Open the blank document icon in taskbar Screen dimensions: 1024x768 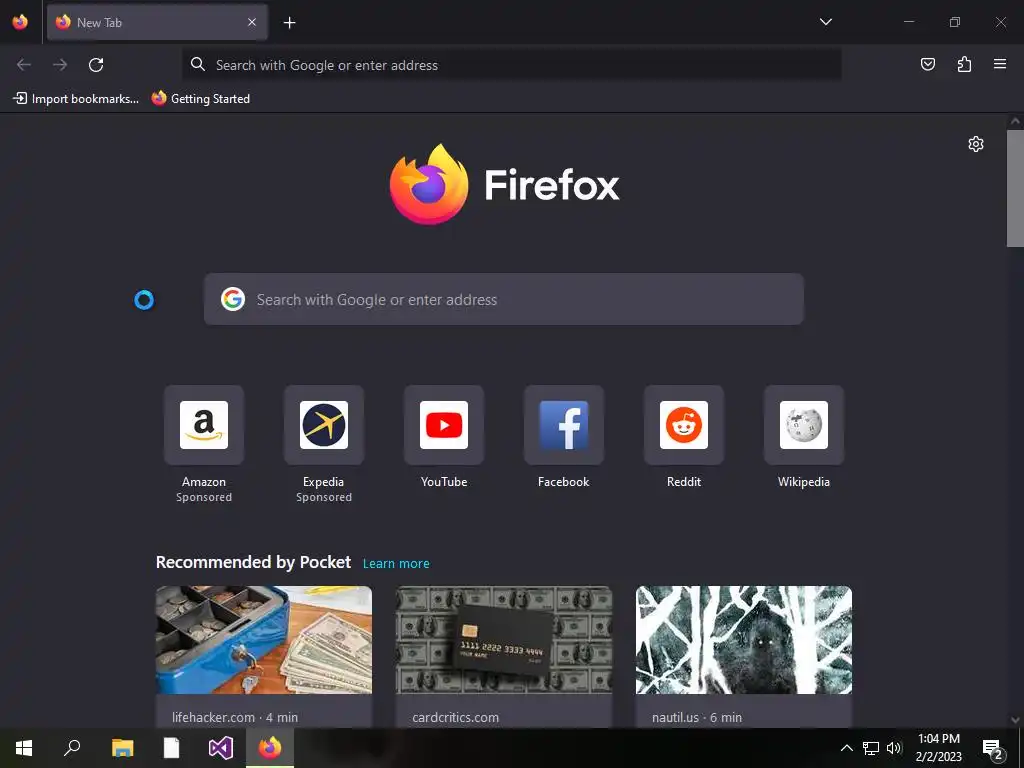[x=171, y=748]
